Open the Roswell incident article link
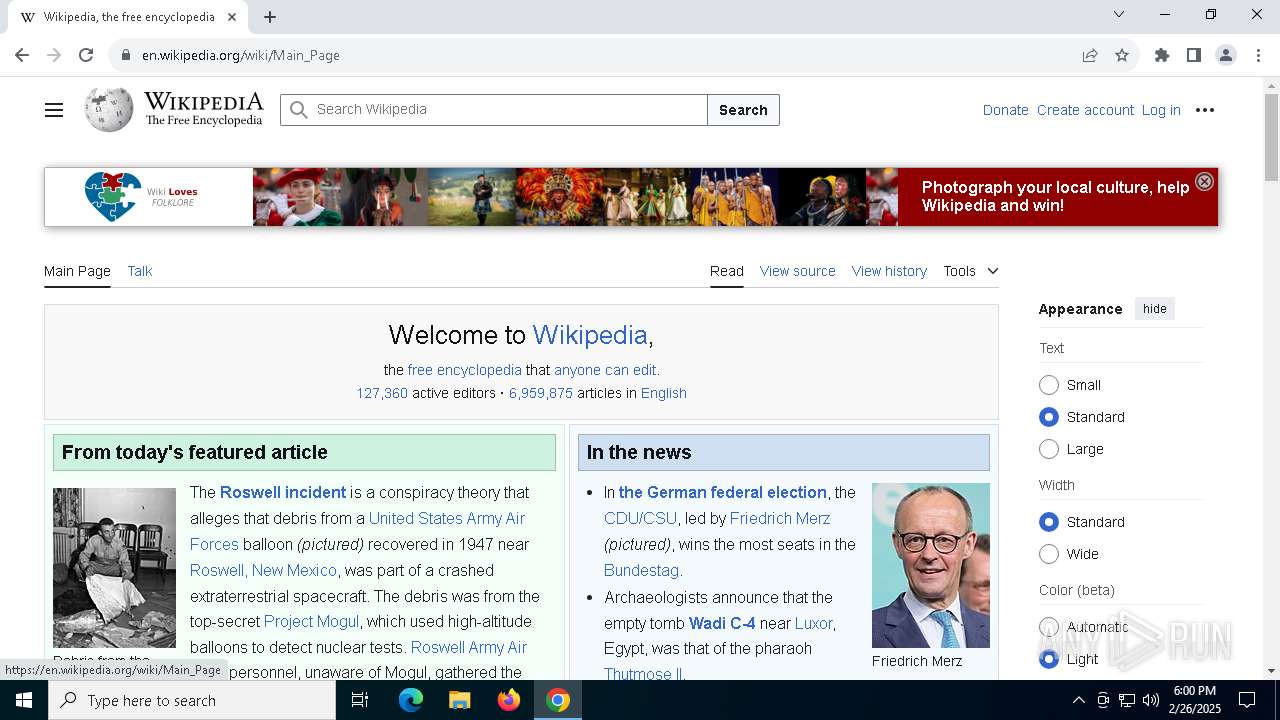The height and width of the screenshot is (720, 1280). [283, 492]
